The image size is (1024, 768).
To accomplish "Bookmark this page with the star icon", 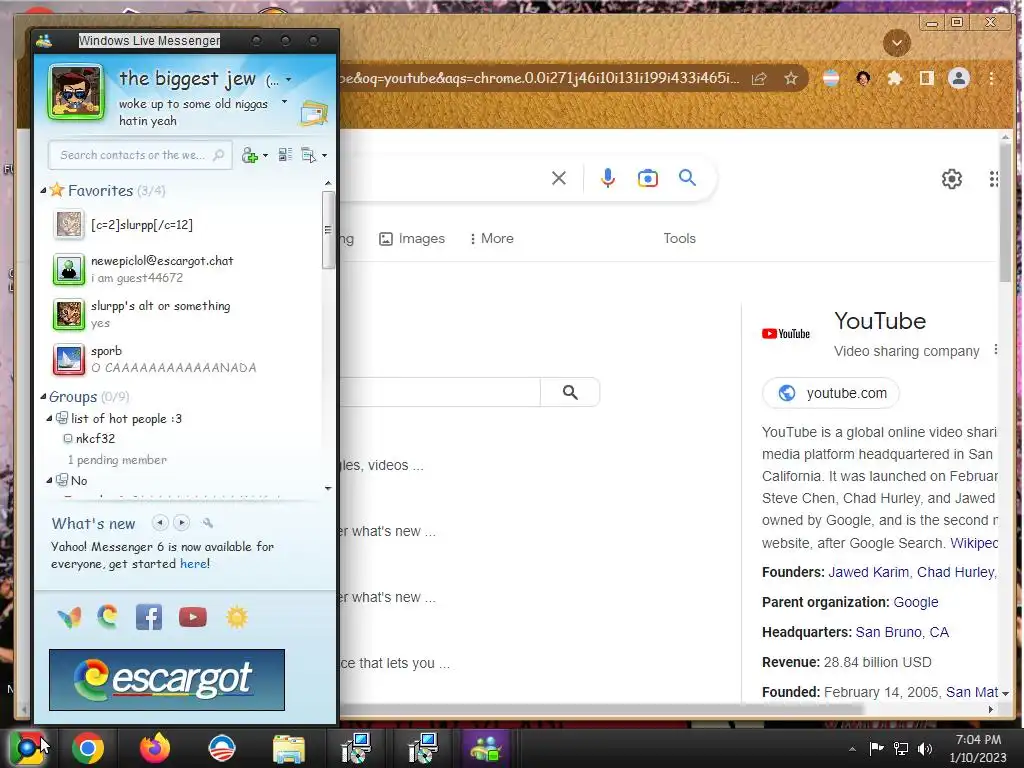I will pyautogui.click(x=791, y=79).
